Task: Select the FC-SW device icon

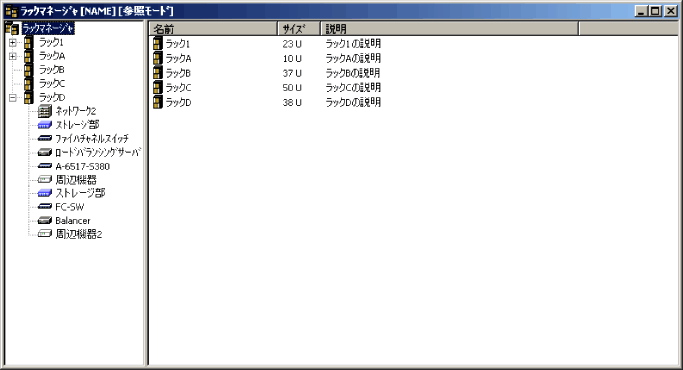Action: tap(44, 207)
